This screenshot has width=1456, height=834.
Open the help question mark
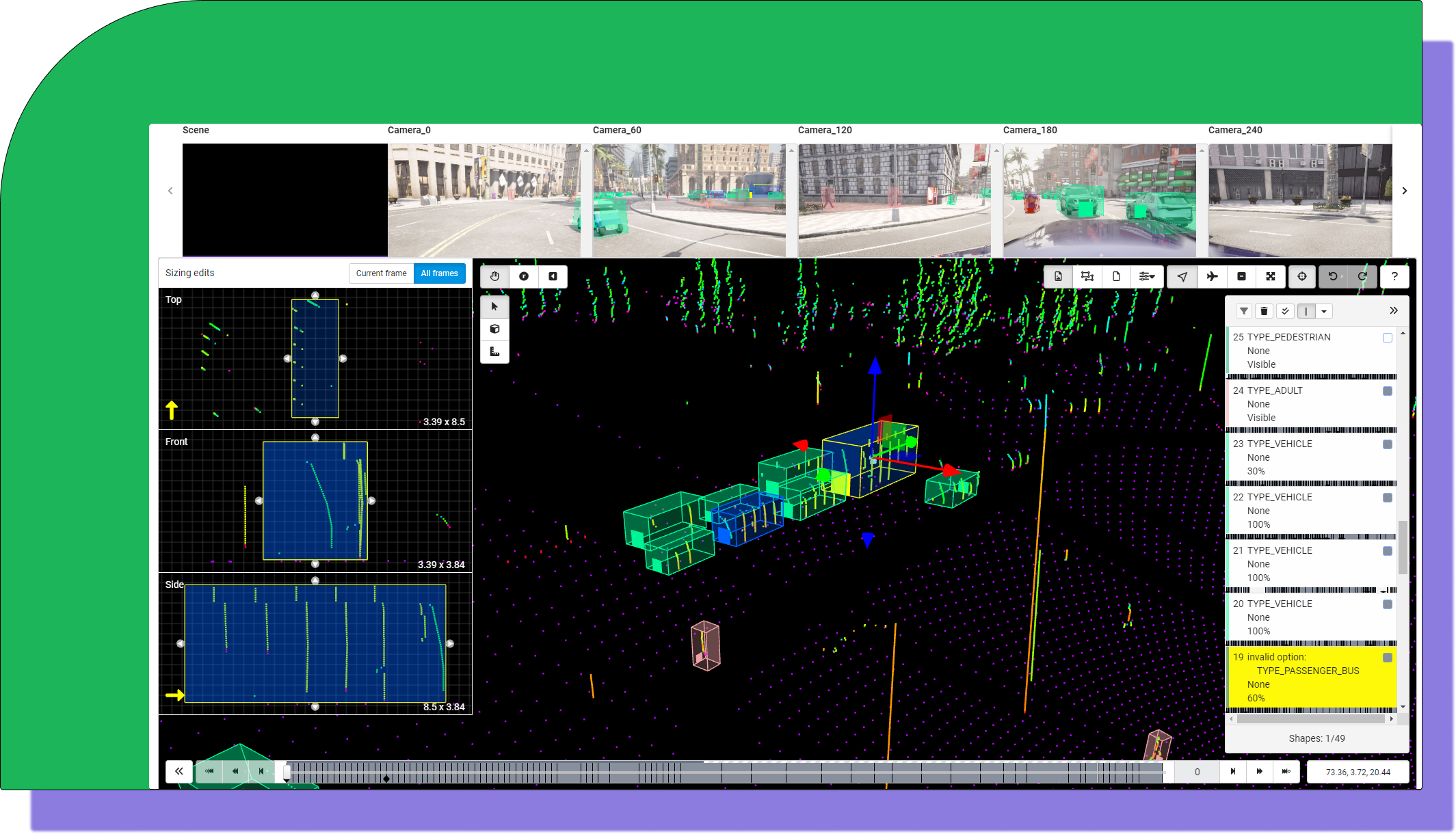click(x=1394, y=276)
